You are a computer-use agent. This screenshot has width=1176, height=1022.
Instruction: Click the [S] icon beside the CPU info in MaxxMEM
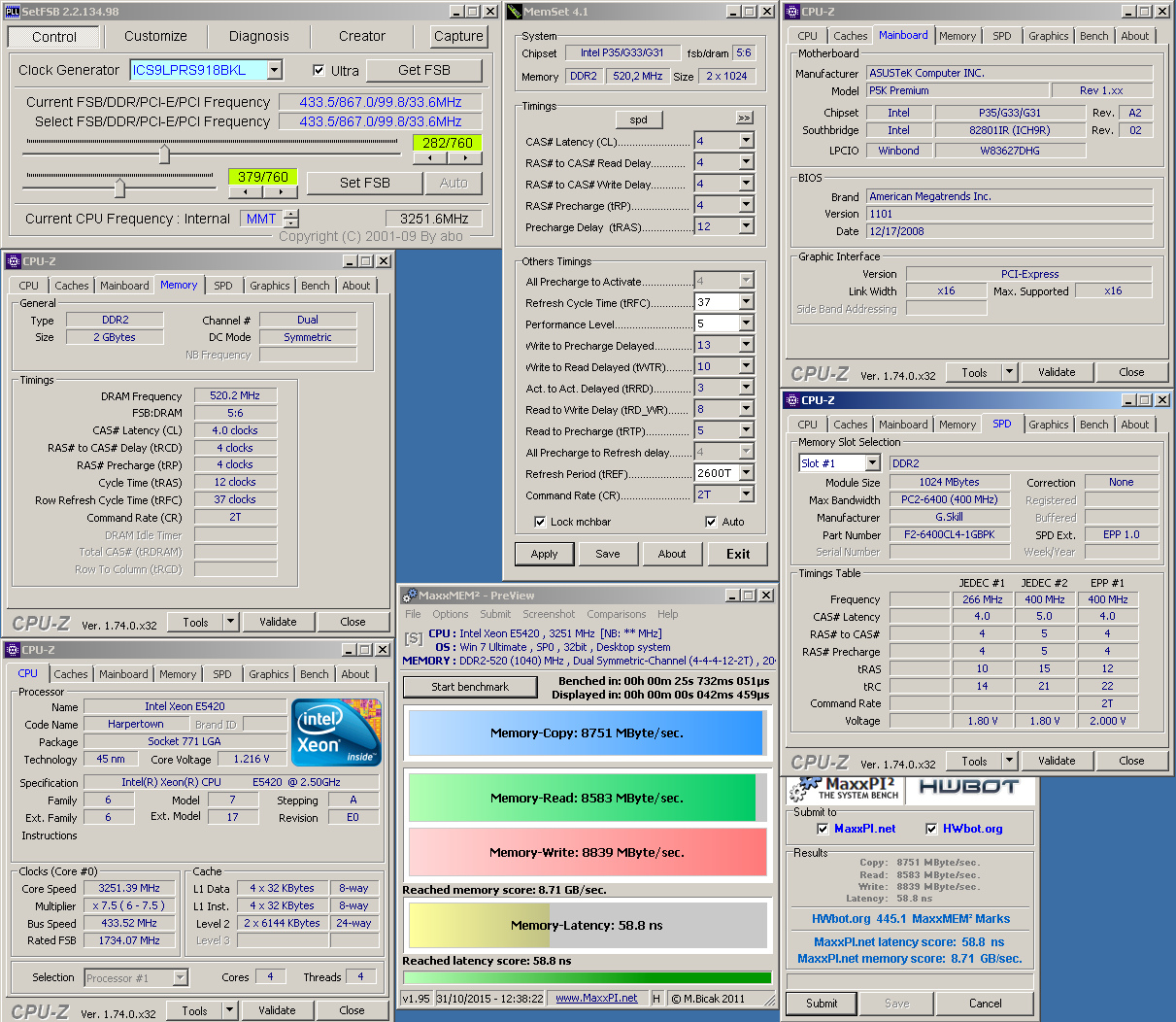pos(414,638)
